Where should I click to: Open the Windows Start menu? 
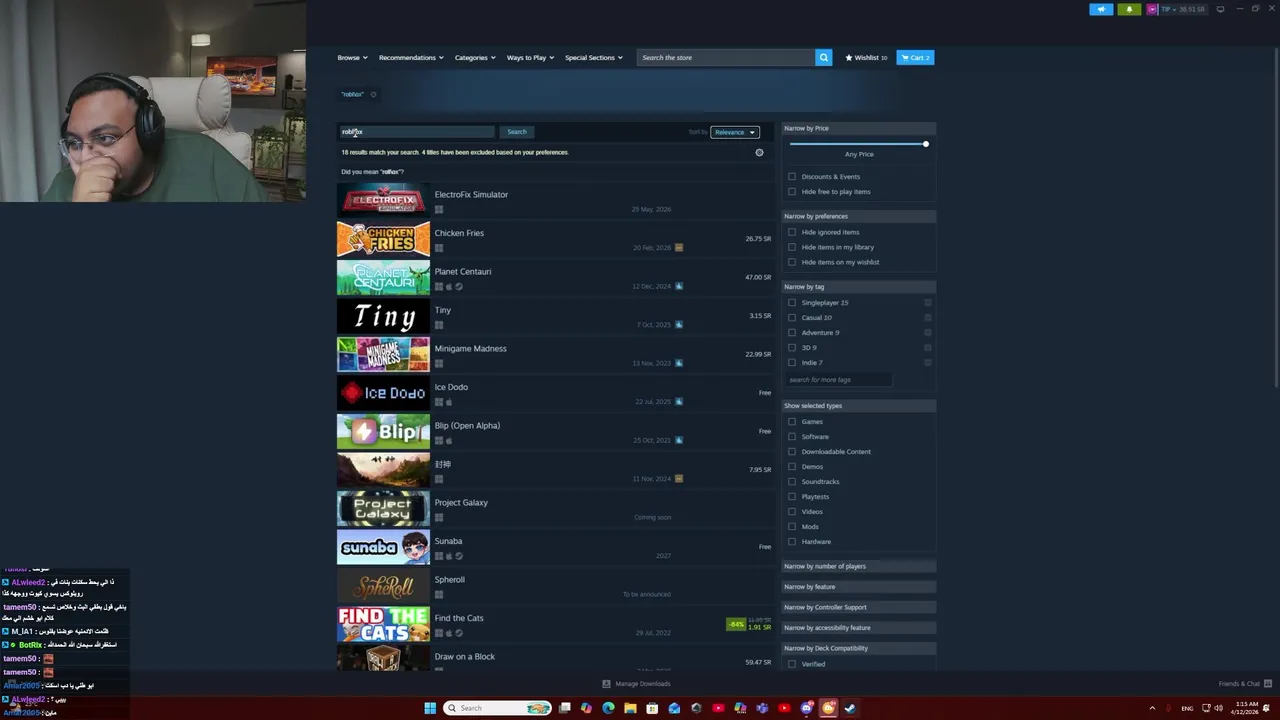pos(430,708)
